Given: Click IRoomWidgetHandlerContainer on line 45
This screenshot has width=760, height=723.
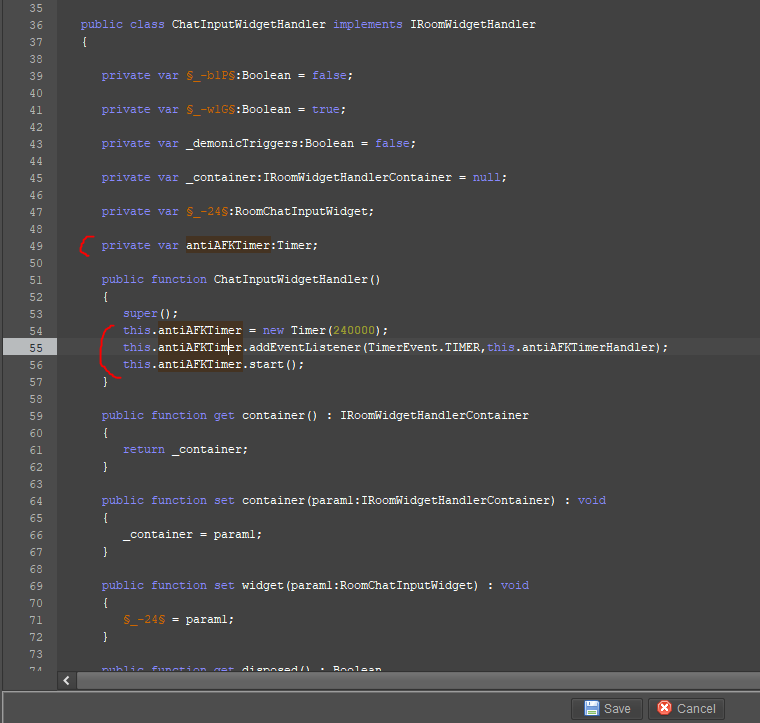Looking at the screenshot, I should (357, 178).
